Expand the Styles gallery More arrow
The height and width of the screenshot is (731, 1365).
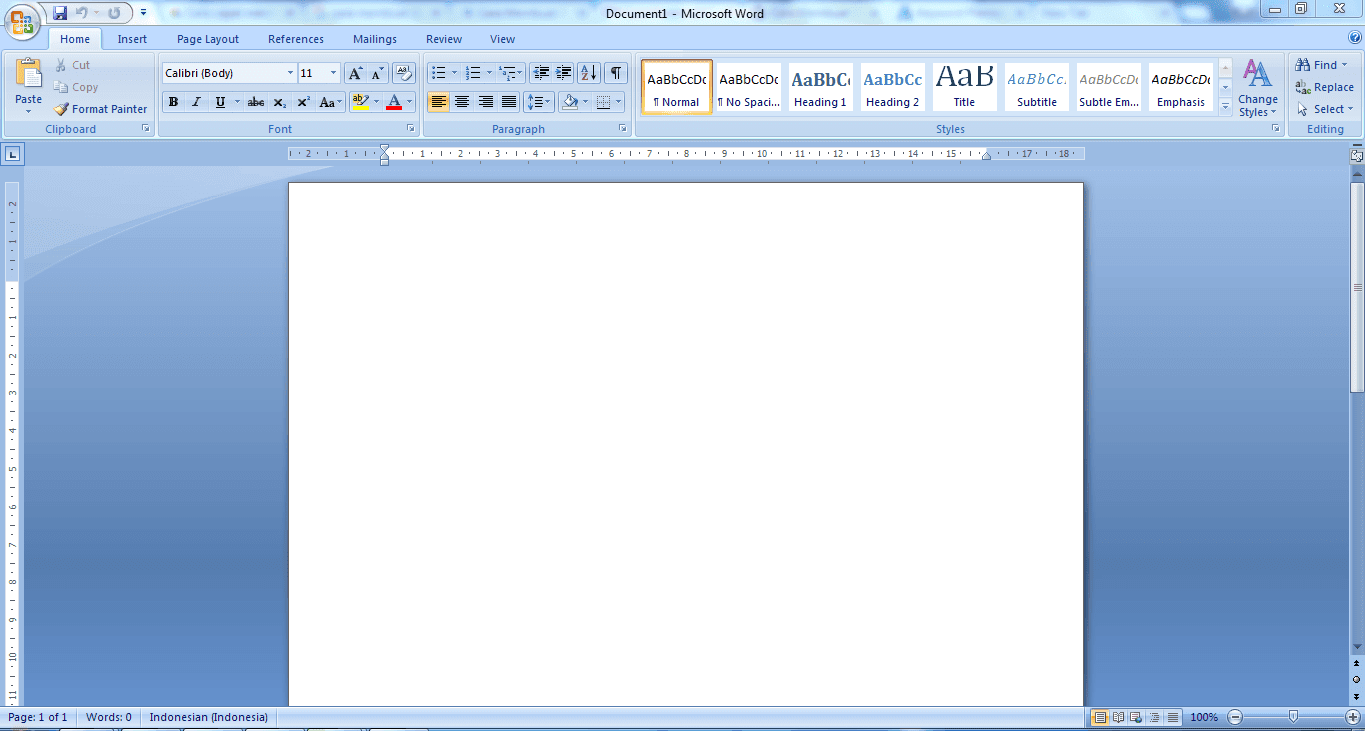(x=1225, y=105)
